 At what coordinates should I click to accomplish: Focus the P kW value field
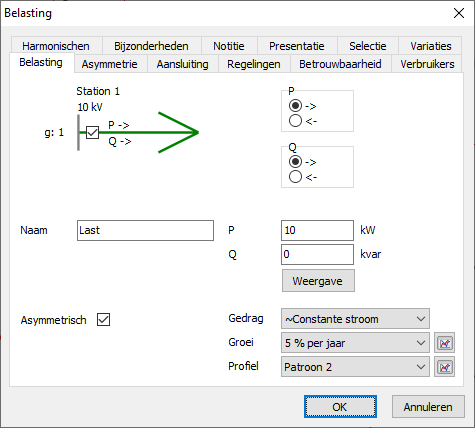tap(317, 230)
